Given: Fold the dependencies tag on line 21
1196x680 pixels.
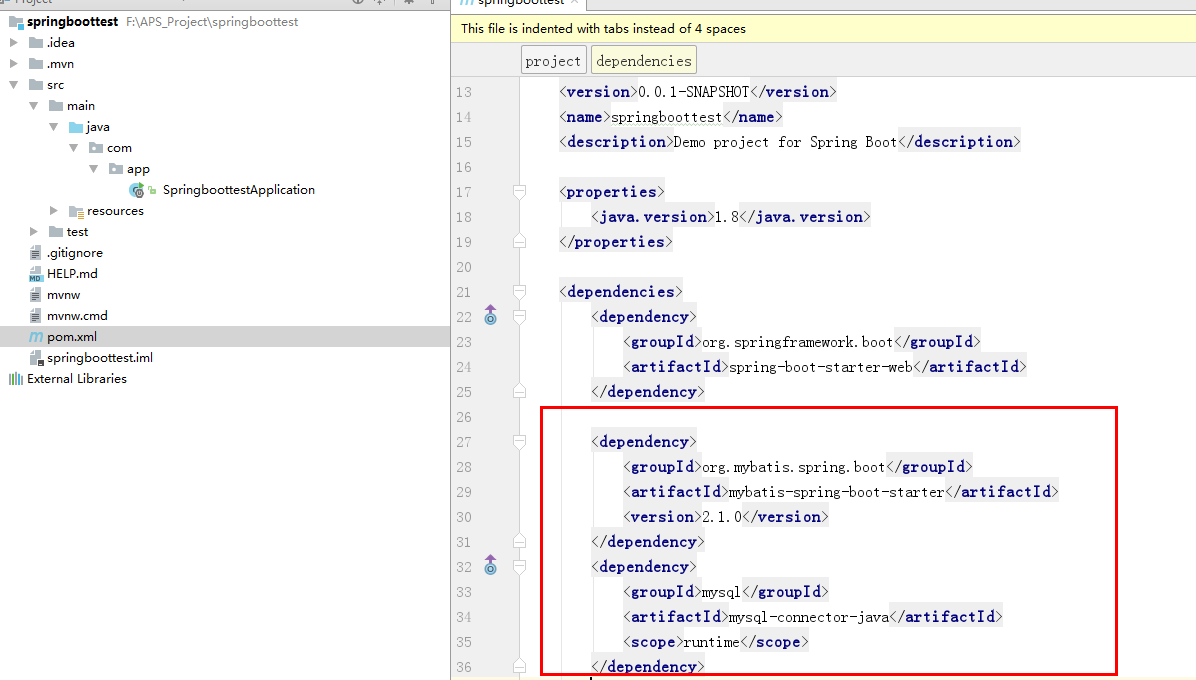Looking at the screenshot, I should [519, 291].
